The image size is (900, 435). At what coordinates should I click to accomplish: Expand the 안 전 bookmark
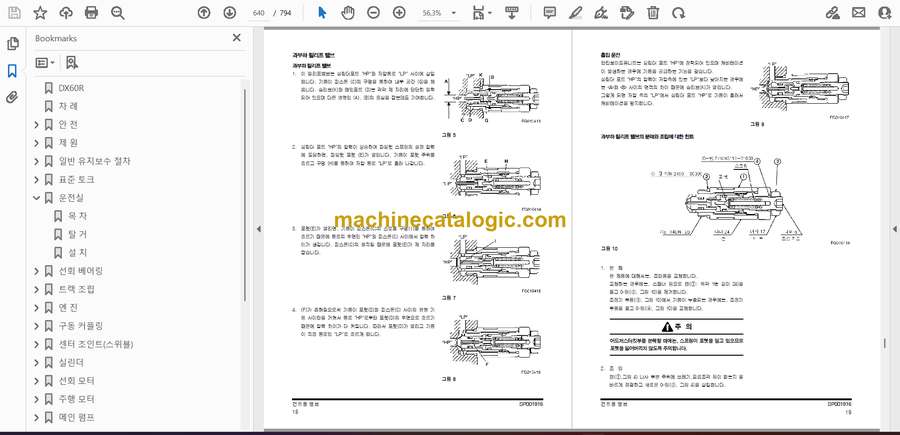37,125
